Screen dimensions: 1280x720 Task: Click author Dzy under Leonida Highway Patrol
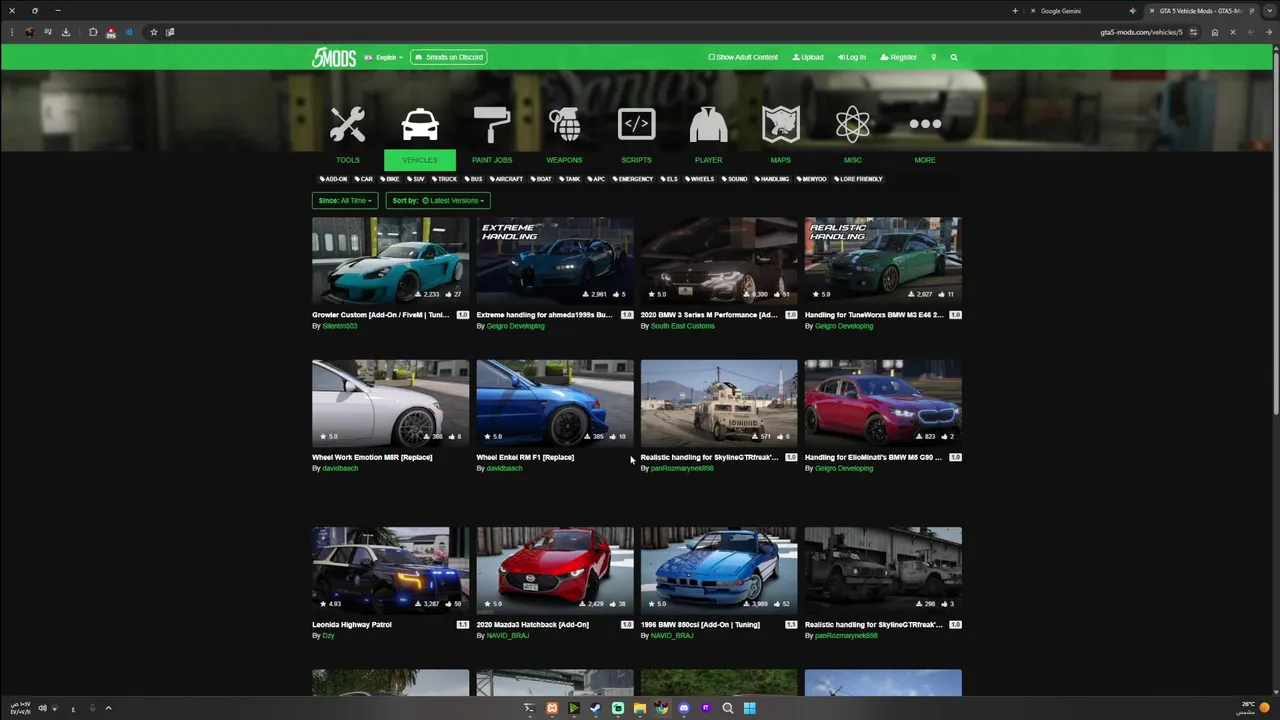pyautogui.click(x=329, y=636)
